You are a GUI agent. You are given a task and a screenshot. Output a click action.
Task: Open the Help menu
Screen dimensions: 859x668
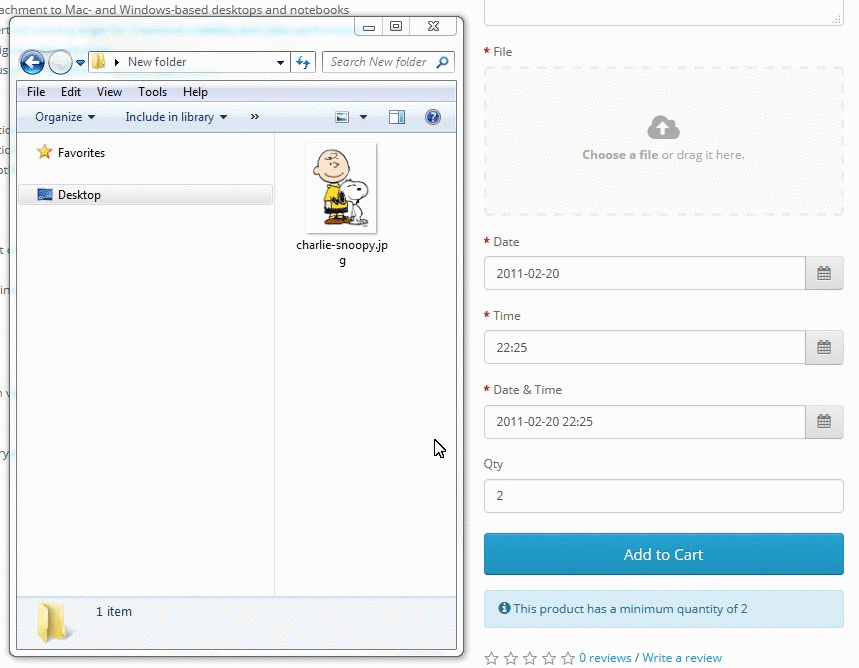click(195, 92)
